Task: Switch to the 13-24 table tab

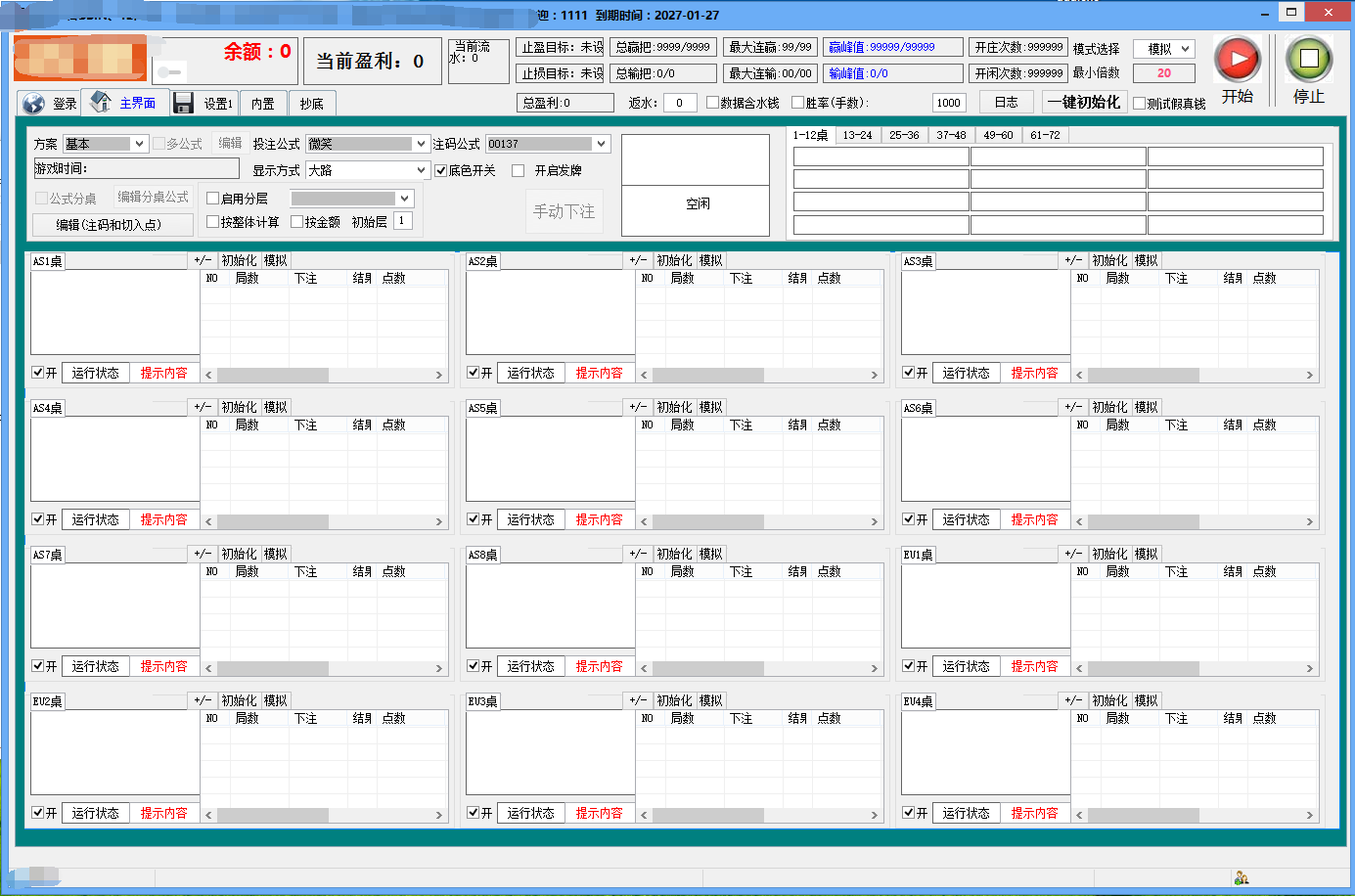Action: (857, 135)
